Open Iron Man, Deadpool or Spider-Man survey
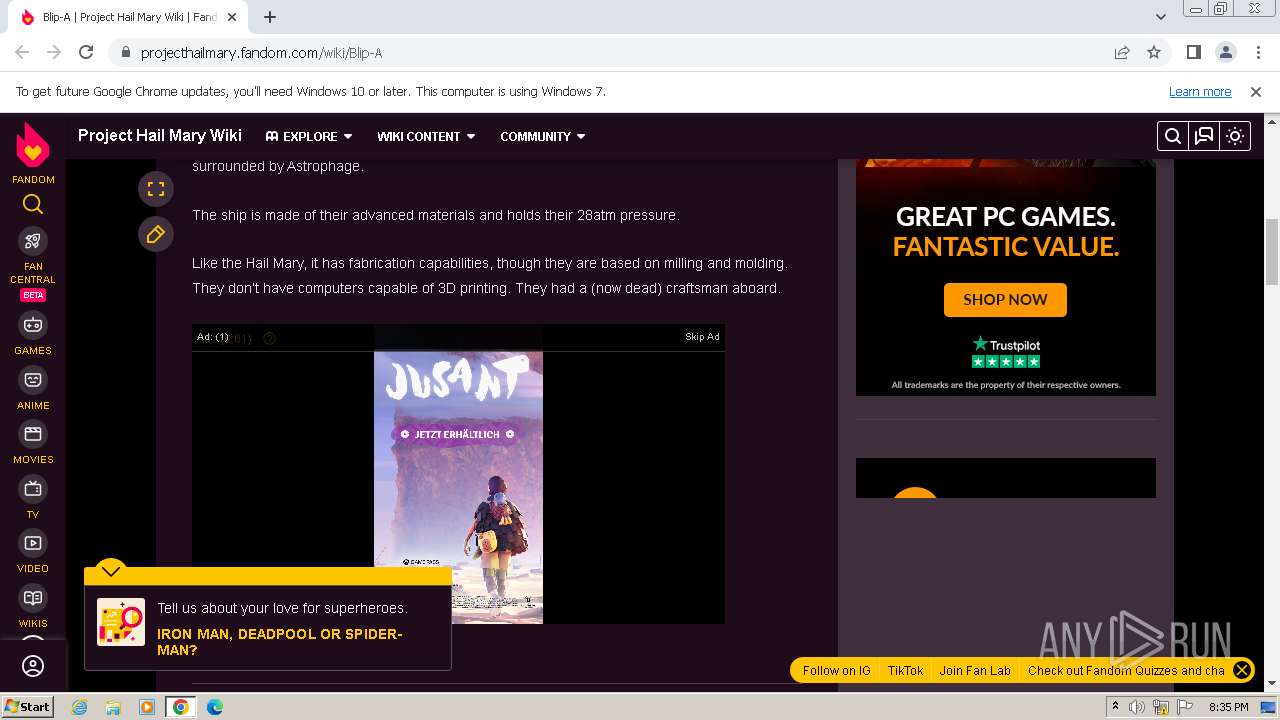 point(280,642)
